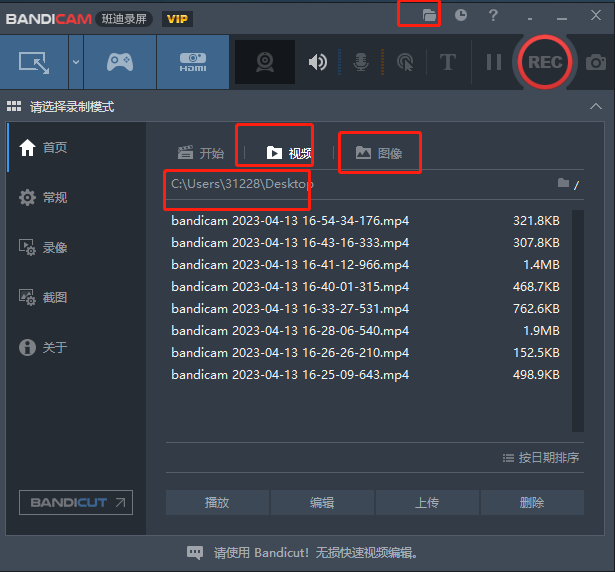Image resolution: width=615 pixels, height=572 pixels.
Task: Expand screen recording mode dropdown arrow
Action: pos(76,62)
